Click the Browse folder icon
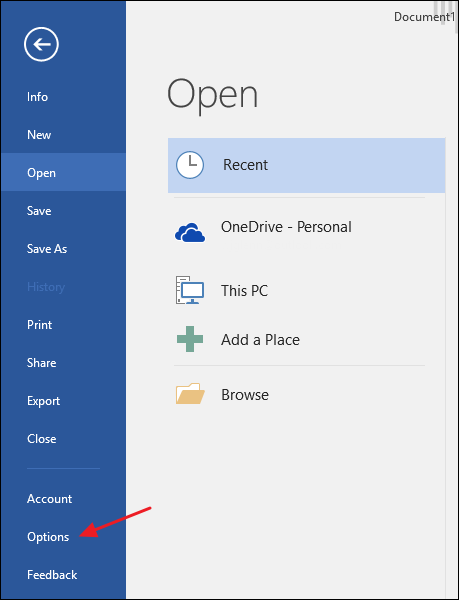 pos(190,394)
